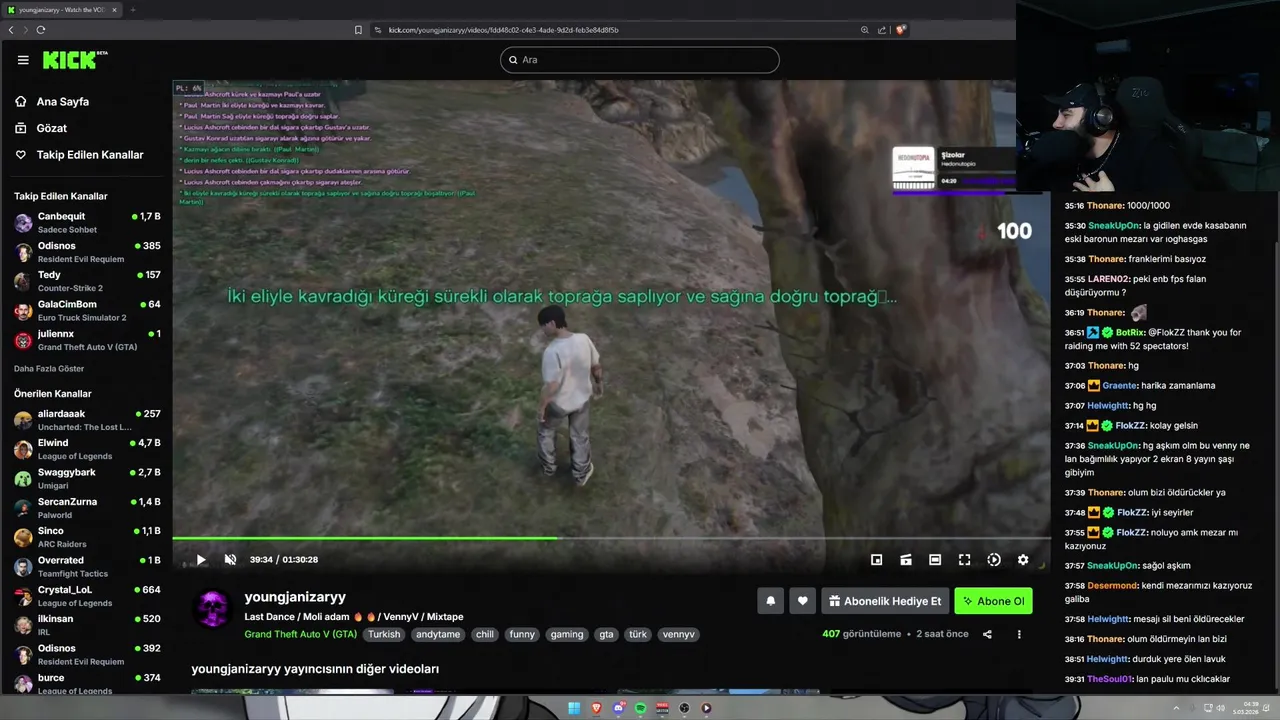Enter fullscreen video mode

[964, 560]
